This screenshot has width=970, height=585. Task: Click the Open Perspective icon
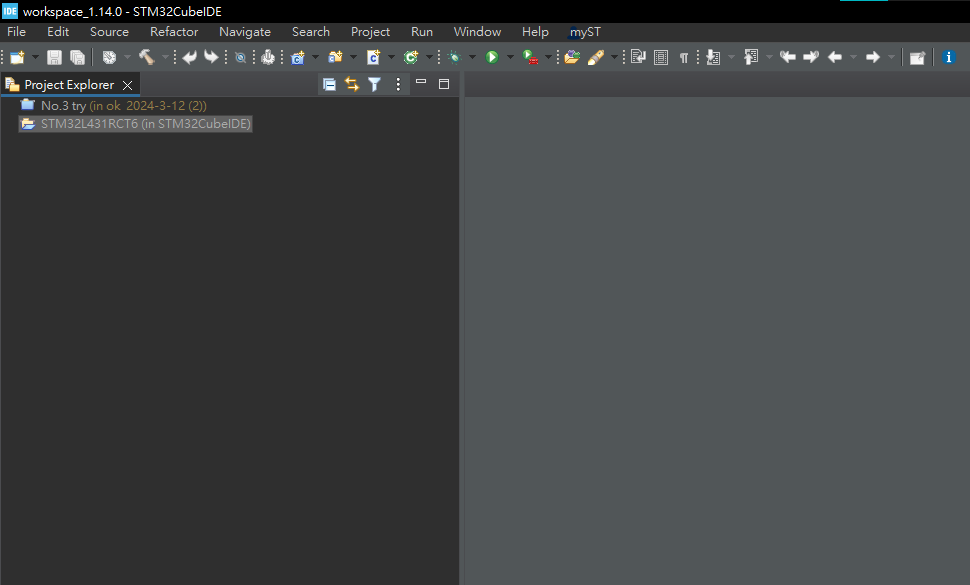pos(917,58)
